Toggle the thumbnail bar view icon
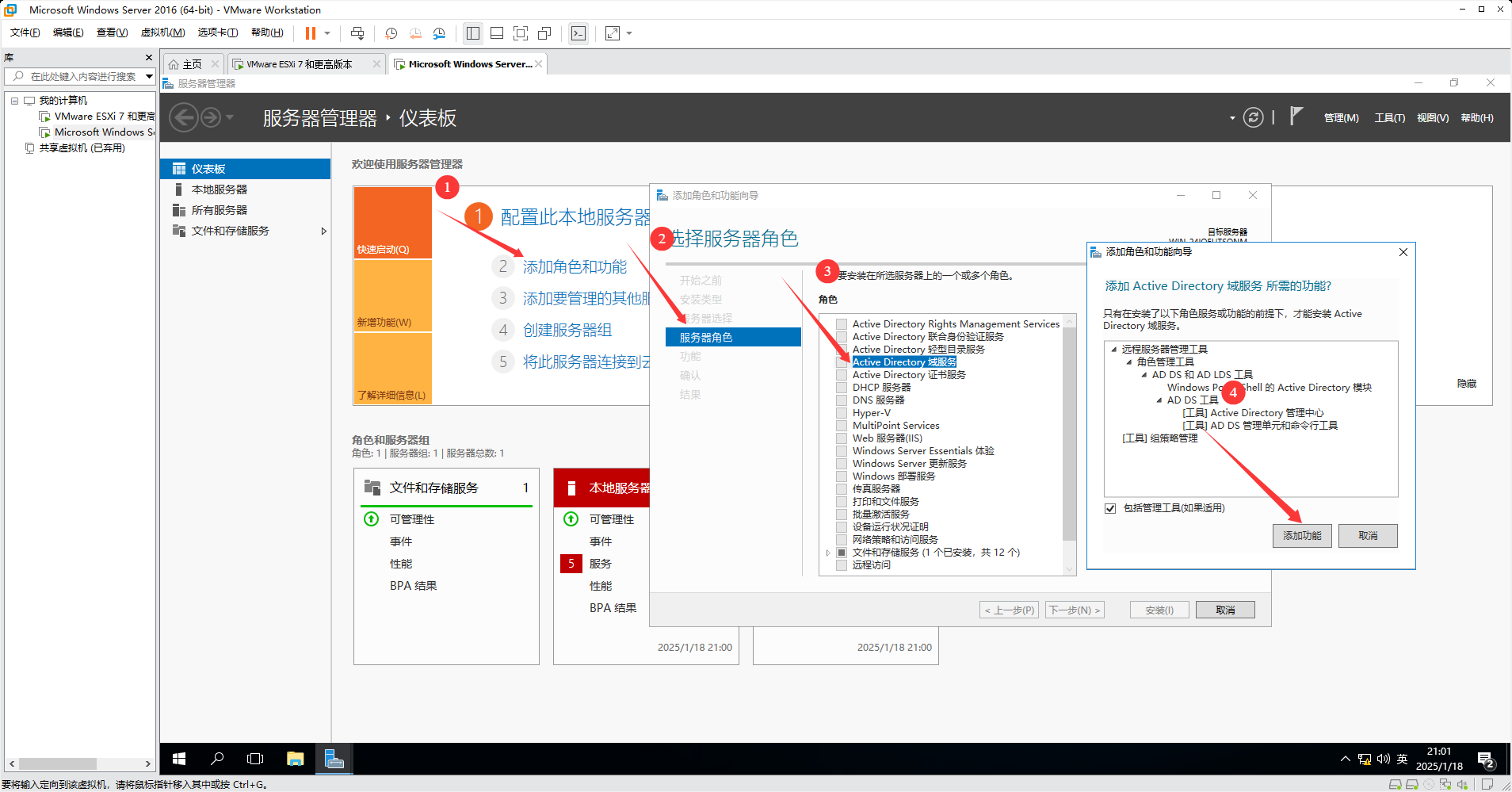Image resolution: width=1512 pixels, height=792 pixels. [497, 33]
